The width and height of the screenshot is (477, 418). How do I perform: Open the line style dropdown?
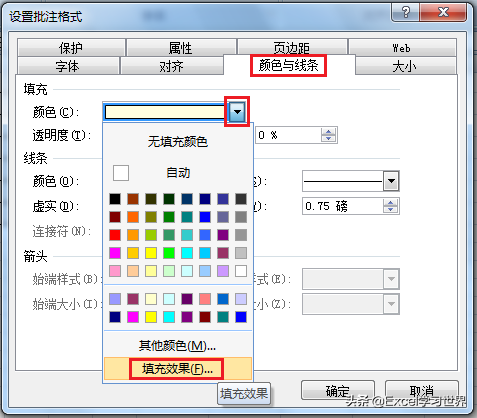391,181
